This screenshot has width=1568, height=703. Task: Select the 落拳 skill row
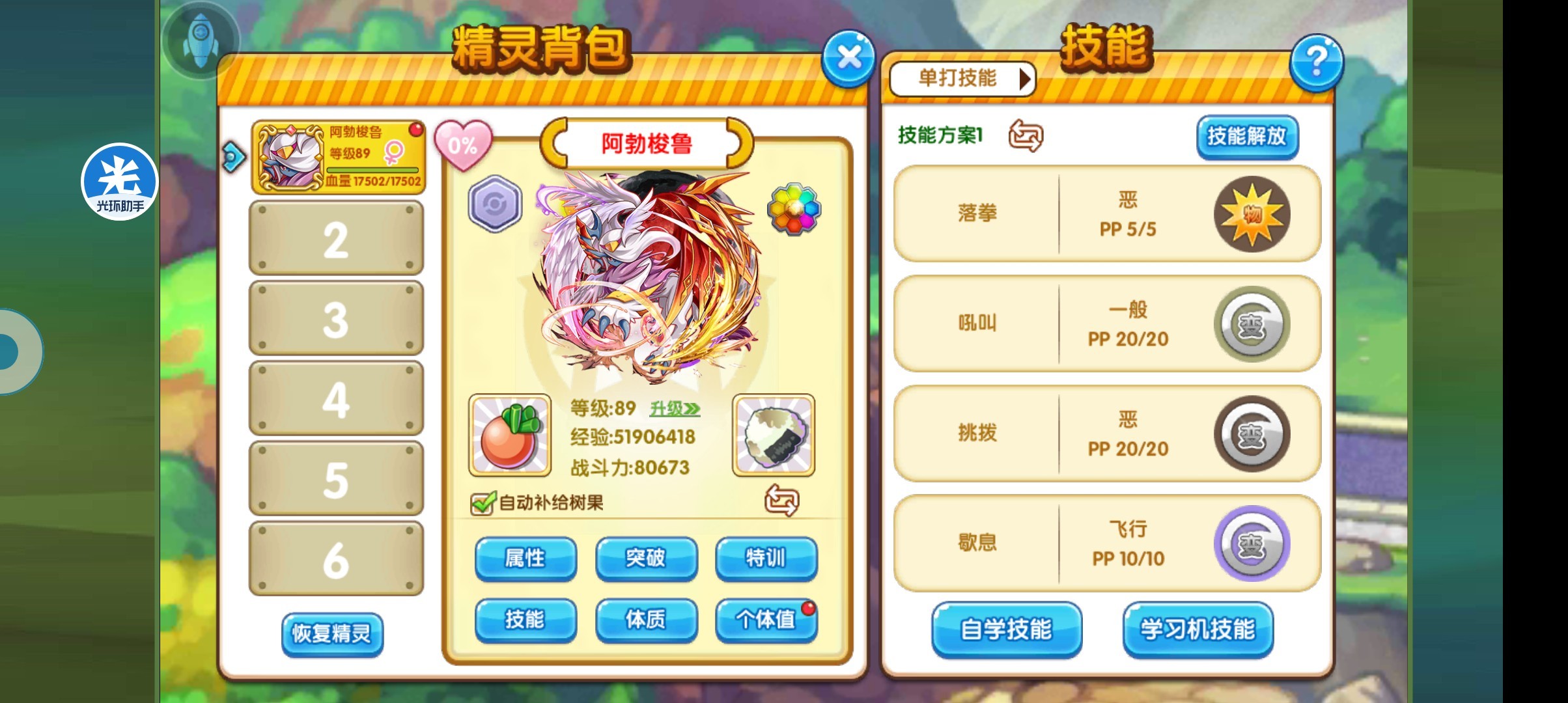tap(1107, 214)
